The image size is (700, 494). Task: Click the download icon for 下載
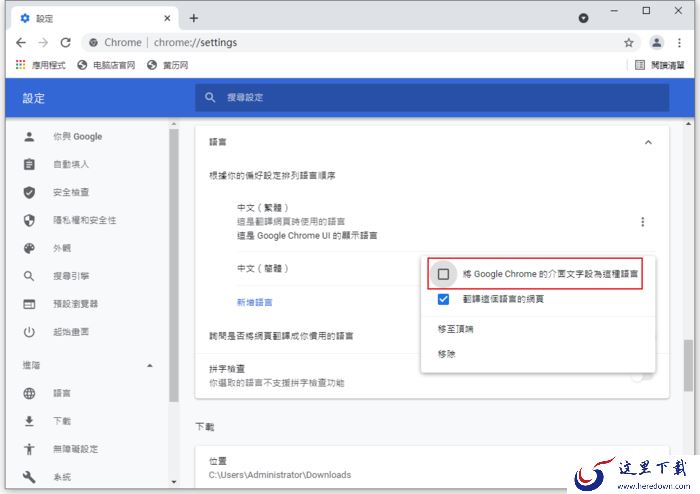pos(29,421)
